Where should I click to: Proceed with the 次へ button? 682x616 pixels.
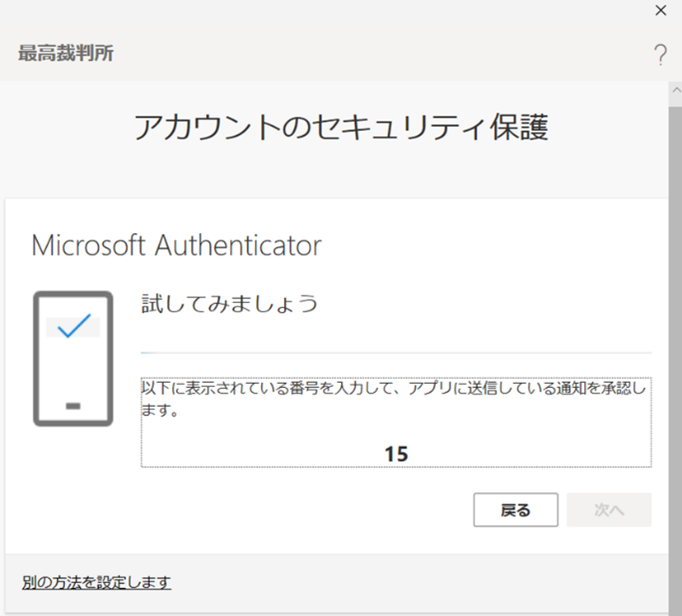pos(609,510)
